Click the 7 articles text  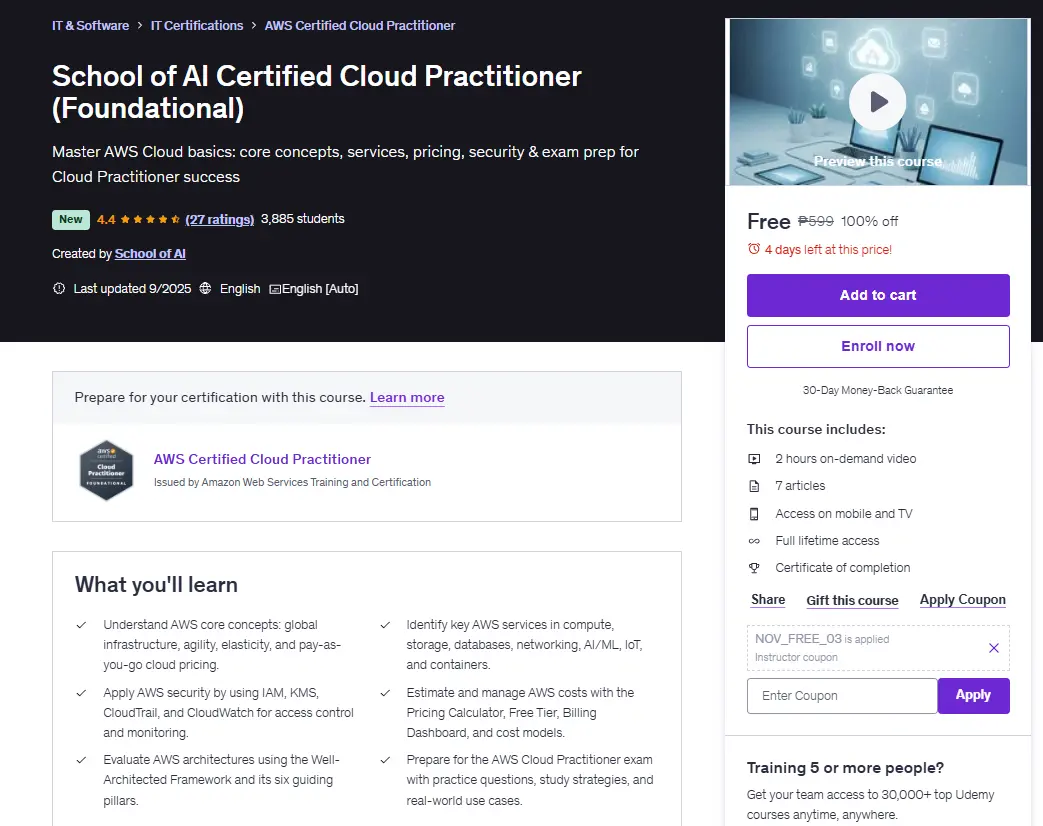(800, 486)
